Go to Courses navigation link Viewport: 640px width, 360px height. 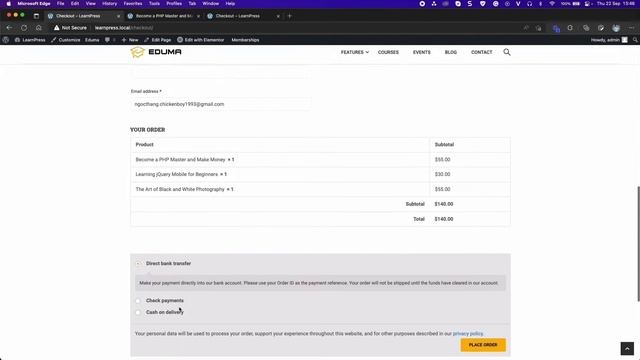(x=388, y=52)
